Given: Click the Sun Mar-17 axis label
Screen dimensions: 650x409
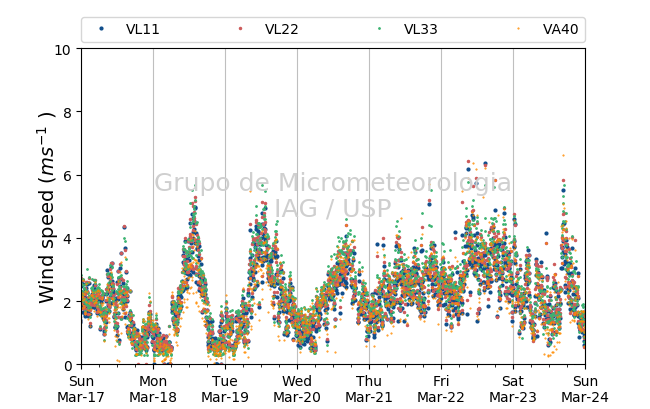Looking at the screenshot, I should click(81, 389).
